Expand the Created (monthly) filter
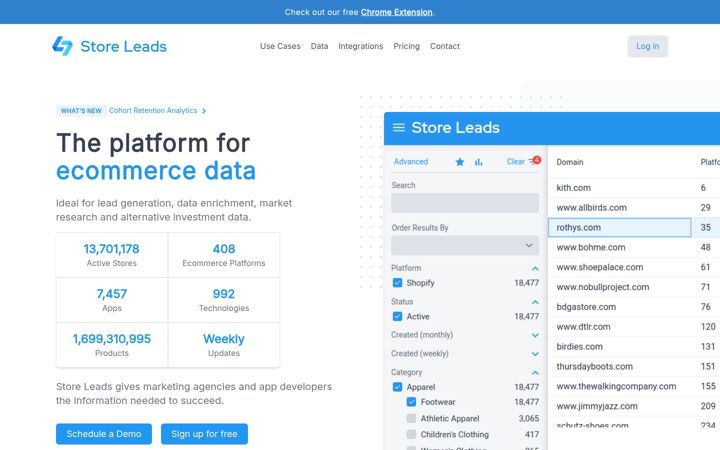 point(535,335)
